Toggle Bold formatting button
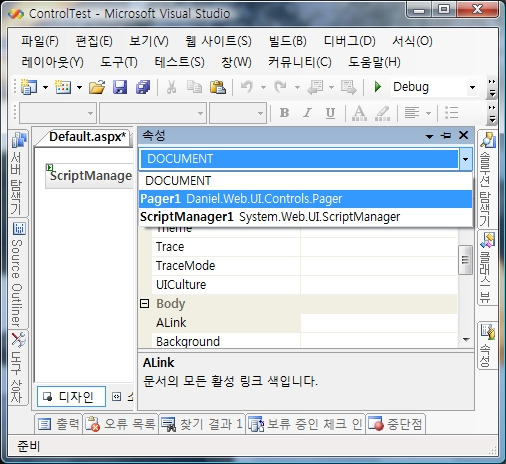Viewport: 506px width, 464px height. coord(284,113)
